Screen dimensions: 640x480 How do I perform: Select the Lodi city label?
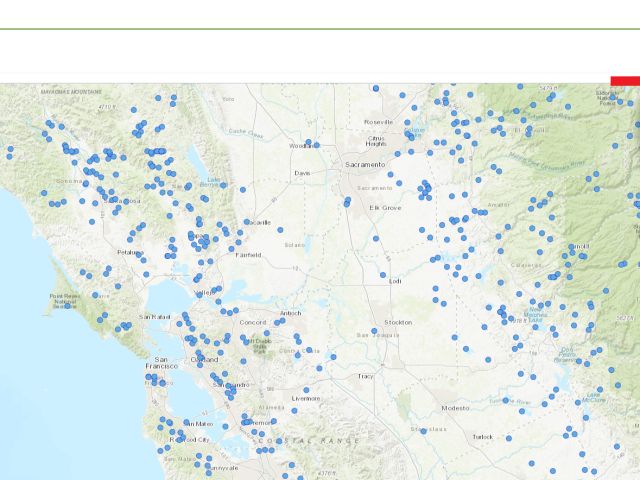[x=395, y=281]
